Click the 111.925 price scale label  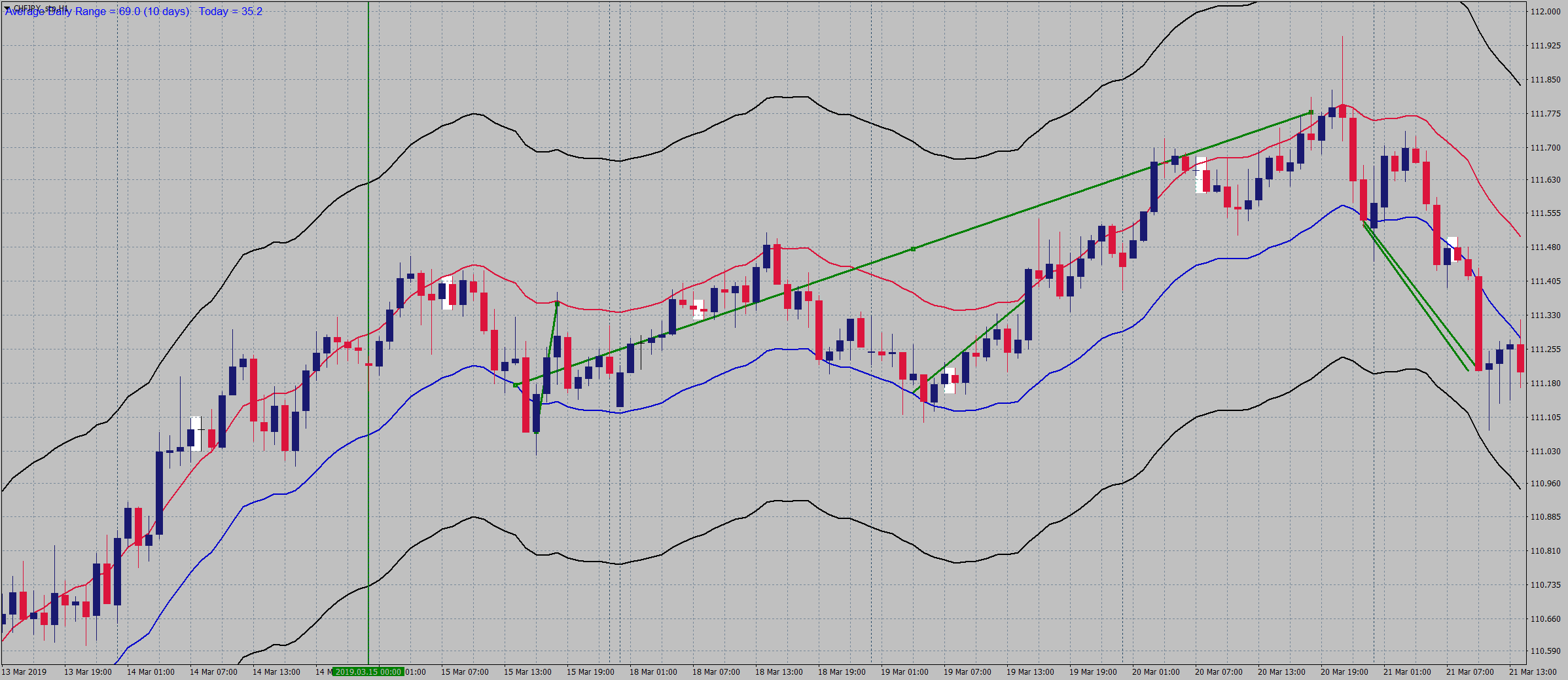coord(1545,46)
